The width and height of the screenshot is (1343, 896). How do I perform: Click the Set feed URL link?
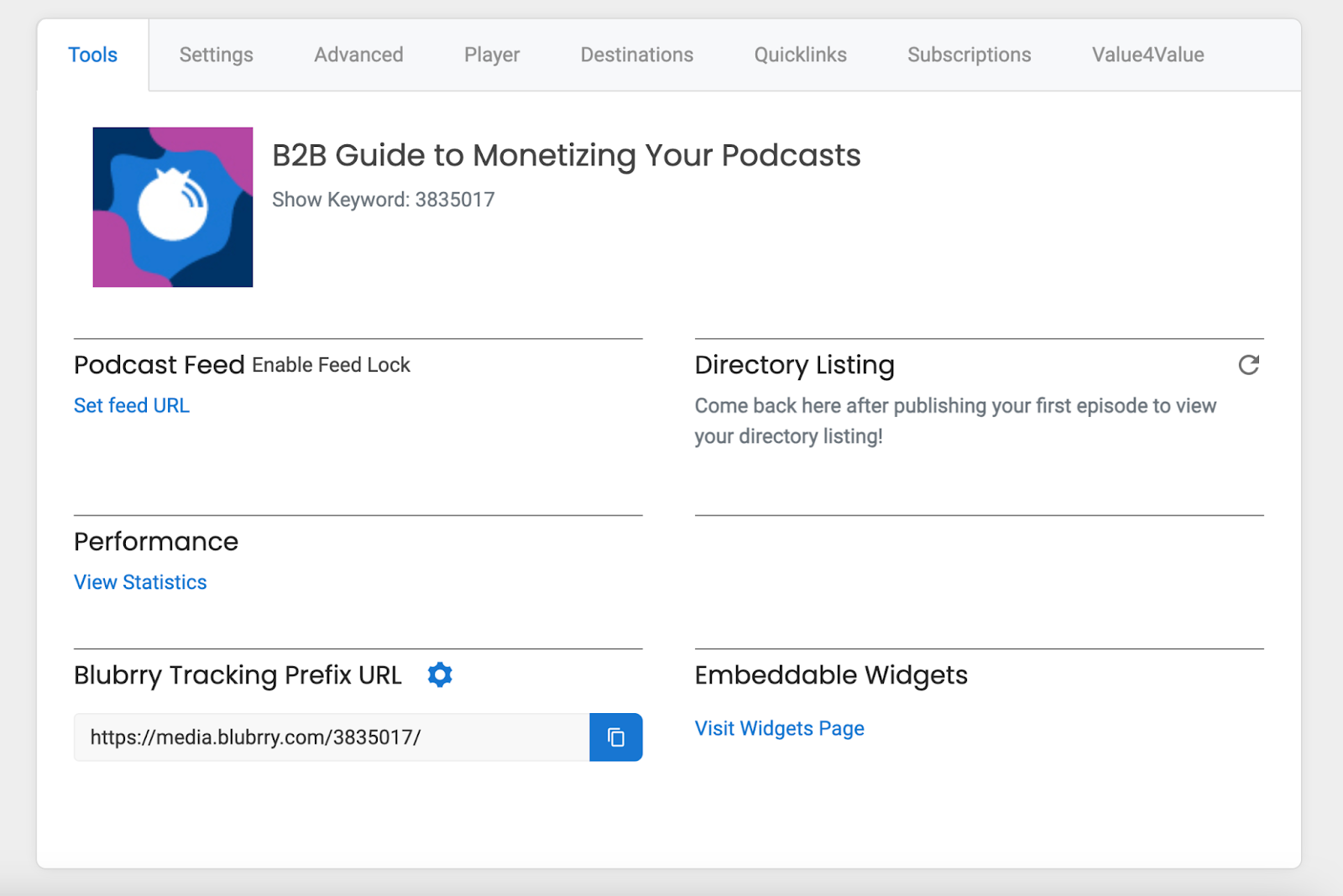click(131, 405)
